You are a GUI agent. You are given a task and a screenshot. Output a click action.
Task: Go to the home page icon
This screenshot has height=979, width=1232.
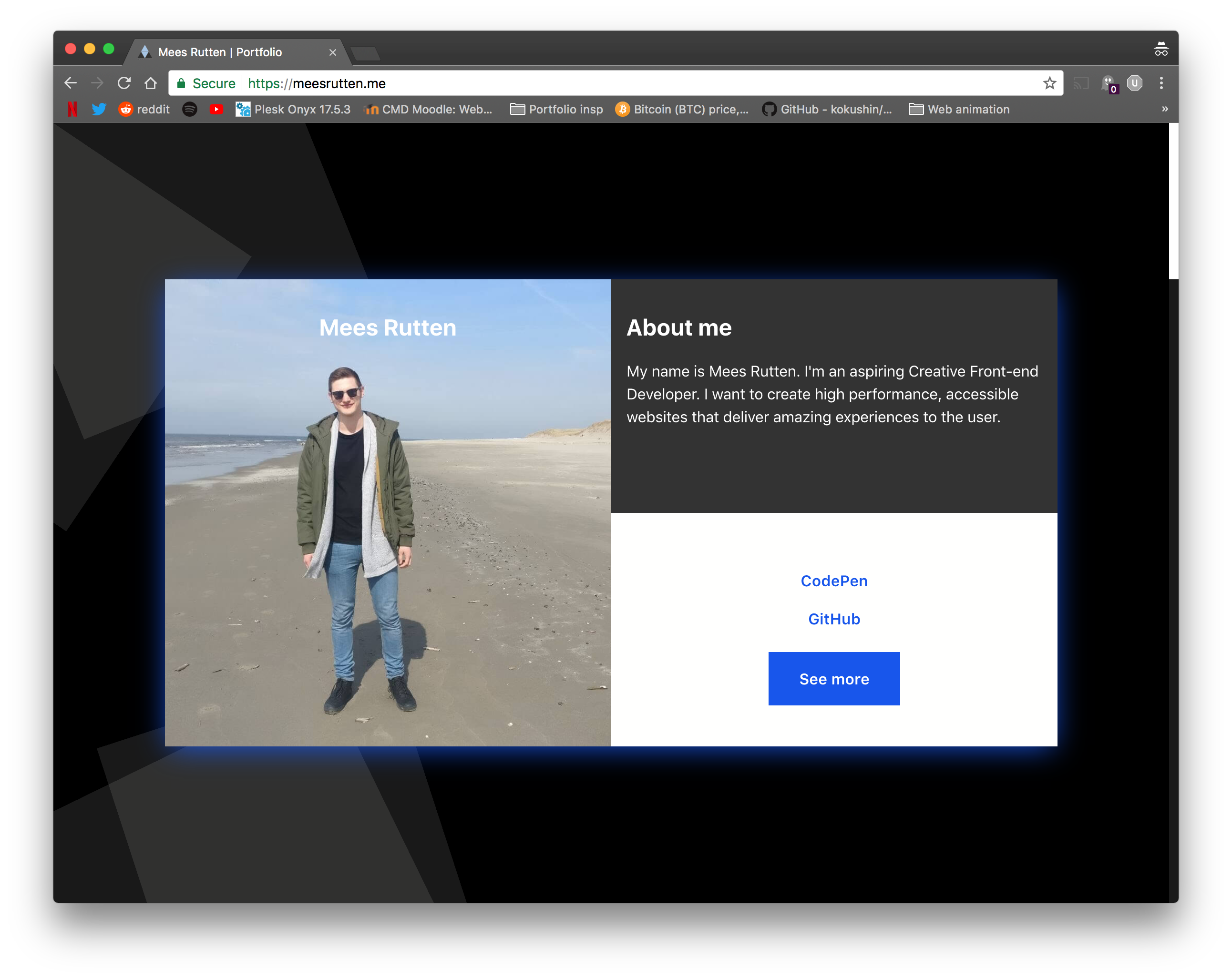coord(151,83)
